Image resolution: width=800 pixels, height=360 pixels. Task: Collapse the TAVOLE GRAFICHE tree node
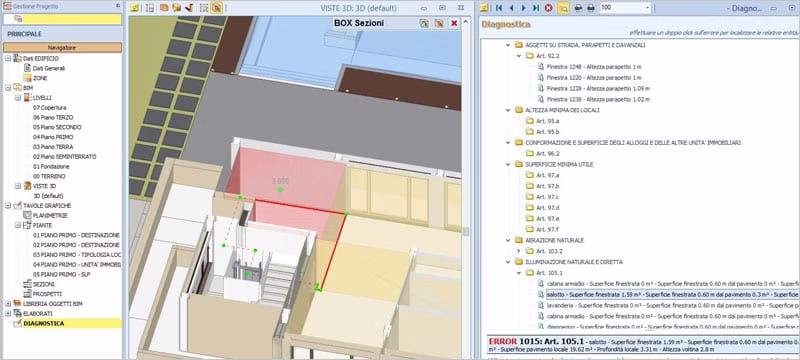click(8, 205)
